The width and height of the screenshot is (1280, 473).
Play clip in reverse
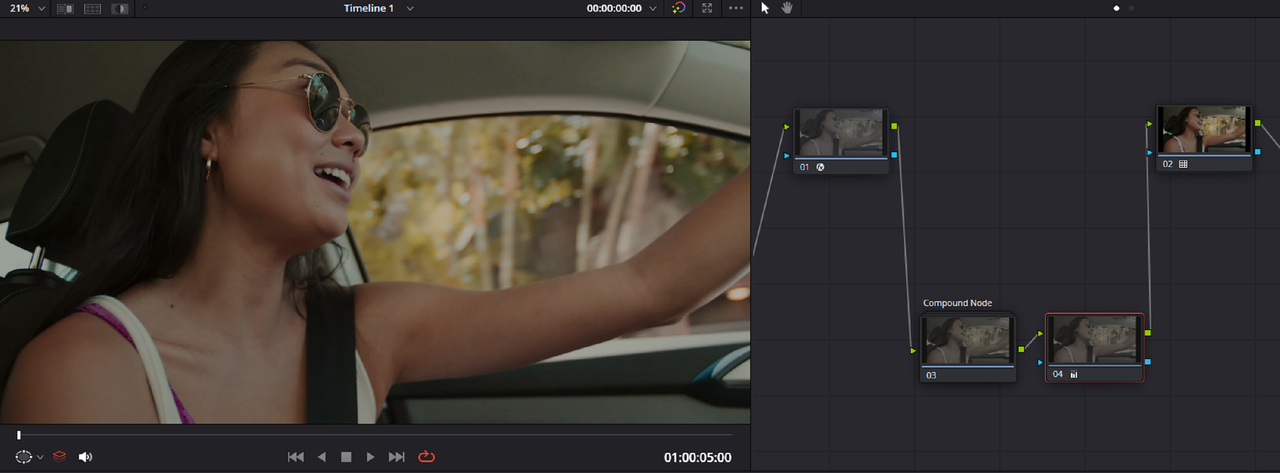tap(321, 457)
